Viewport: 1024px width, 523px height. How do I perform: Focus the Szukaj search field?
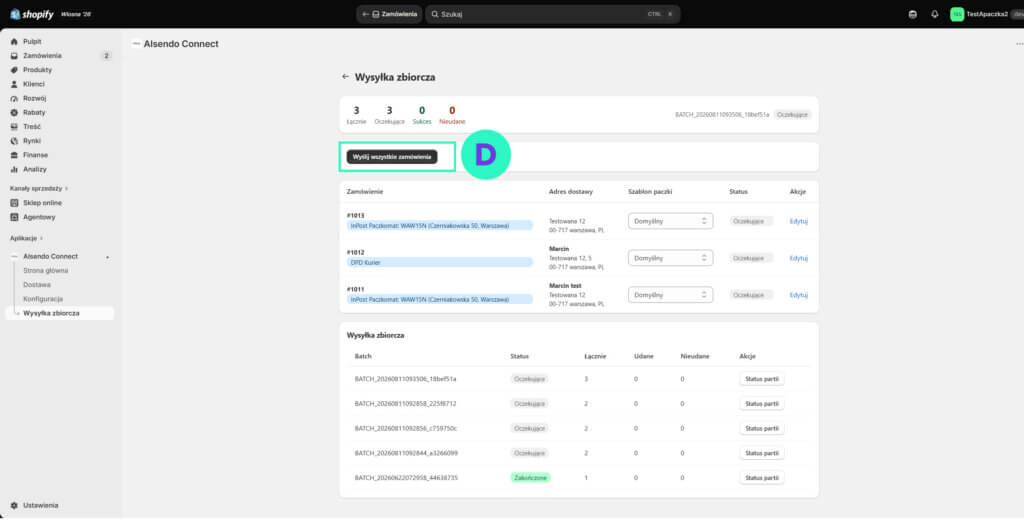pyautogui.click(x=552, y=14)
